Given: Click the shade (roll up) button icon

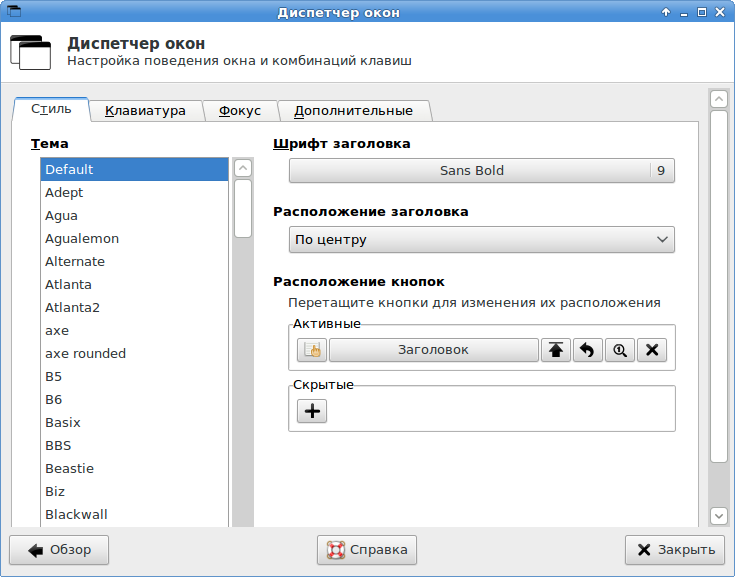Looking at the screenshot, I should (555, 350).
